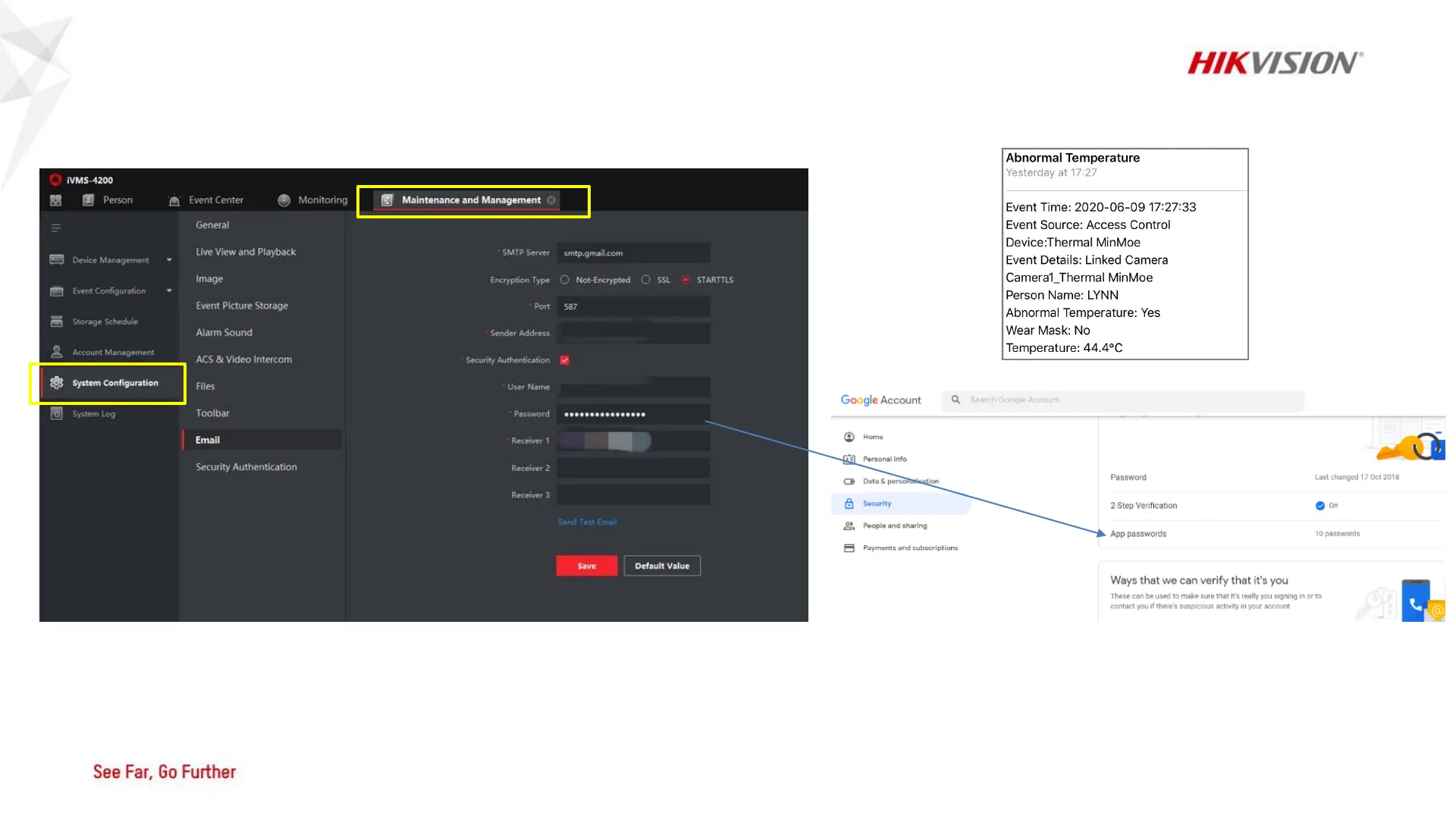Open Files settings
Image resolution: width=1456 pixels, height=819 pixels.
point(205,386)
